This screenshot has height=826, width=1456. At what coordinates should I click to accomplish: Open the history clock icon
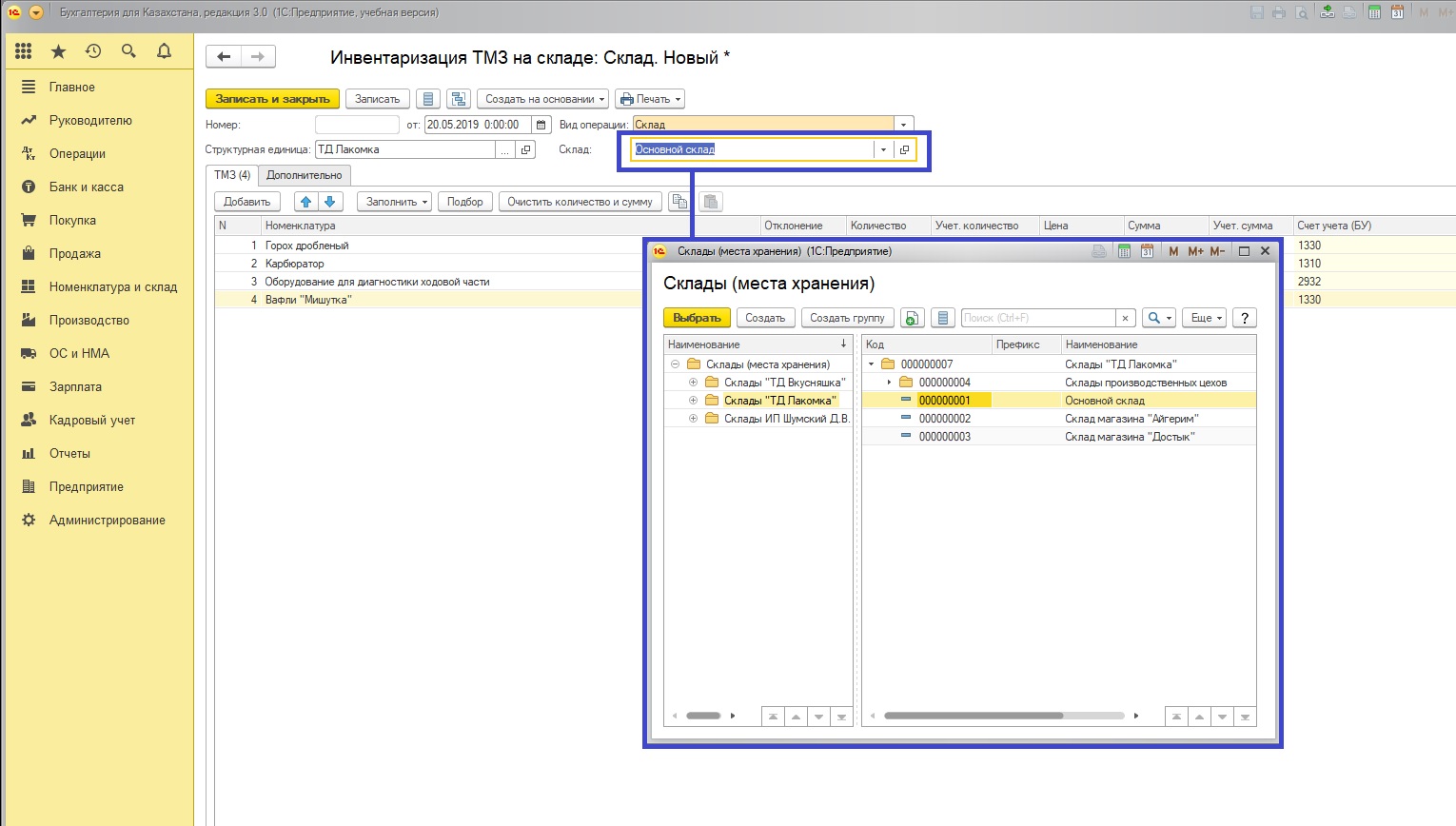pyautogui.click(x=93, y=51)
